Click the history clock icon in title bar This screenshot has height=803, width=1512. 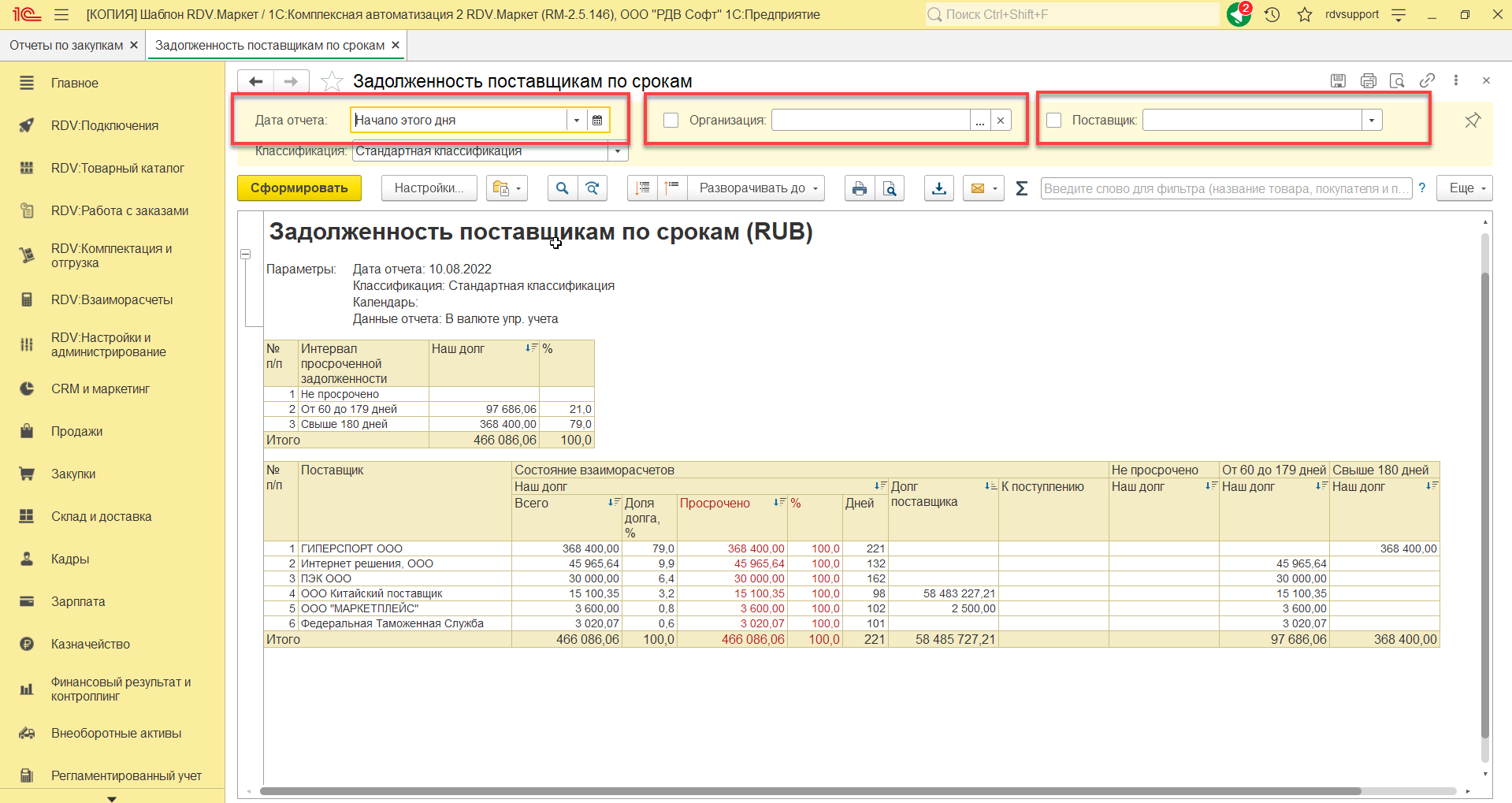coord(1272,14)
